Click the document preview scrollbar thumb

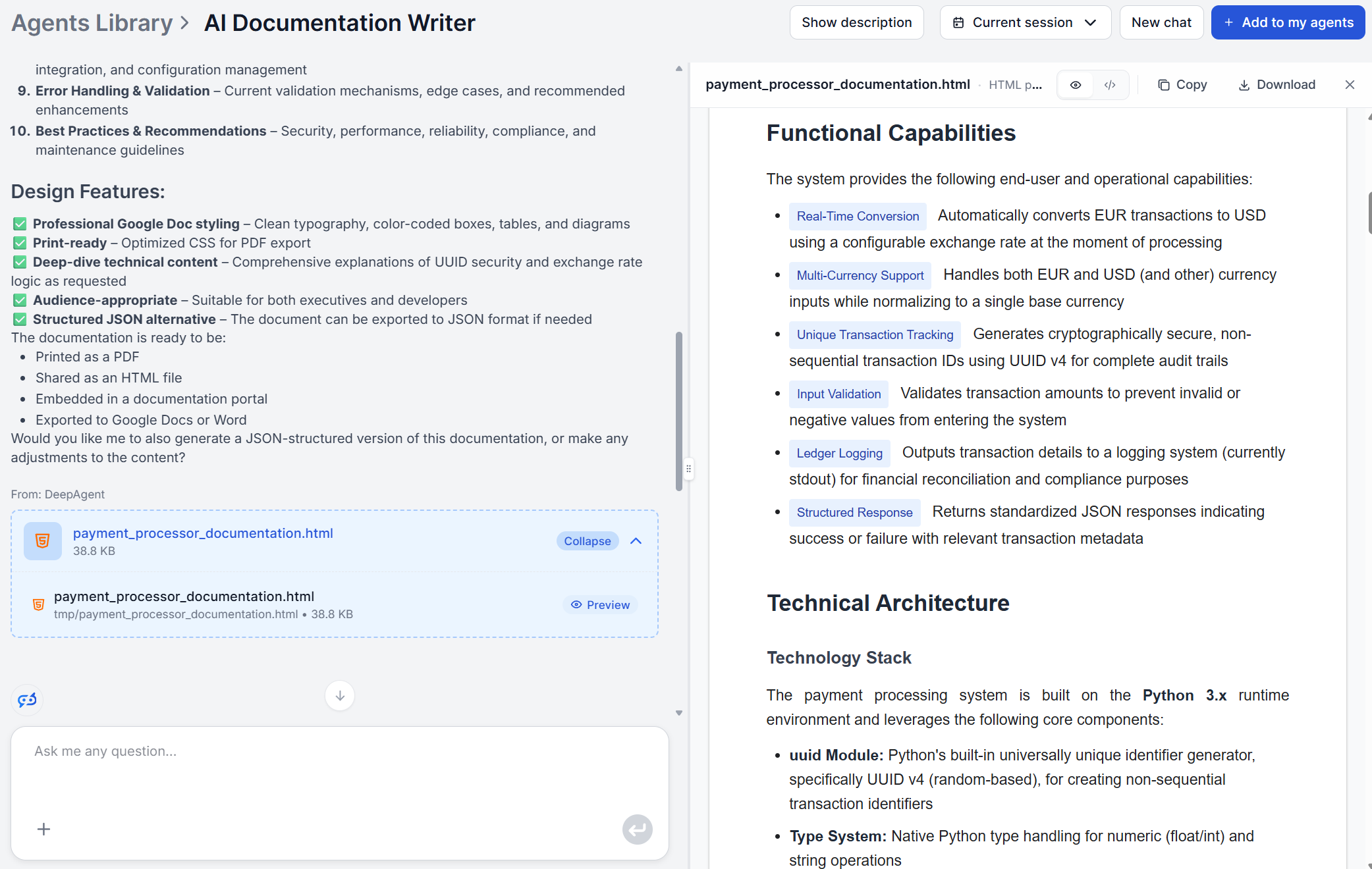tap(1369, 213)
